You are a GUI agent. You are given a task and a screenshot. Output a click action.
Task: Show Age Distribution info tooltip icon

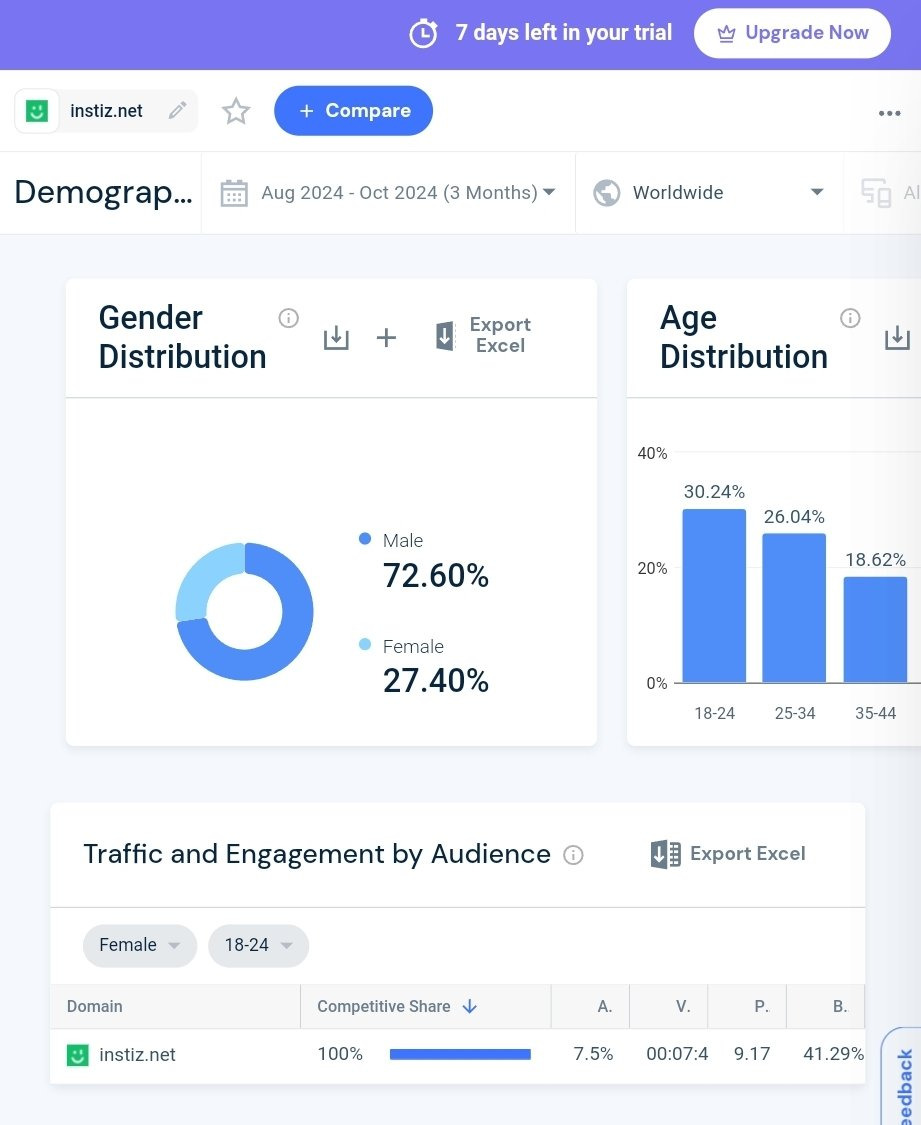click(x=850, y=318)
